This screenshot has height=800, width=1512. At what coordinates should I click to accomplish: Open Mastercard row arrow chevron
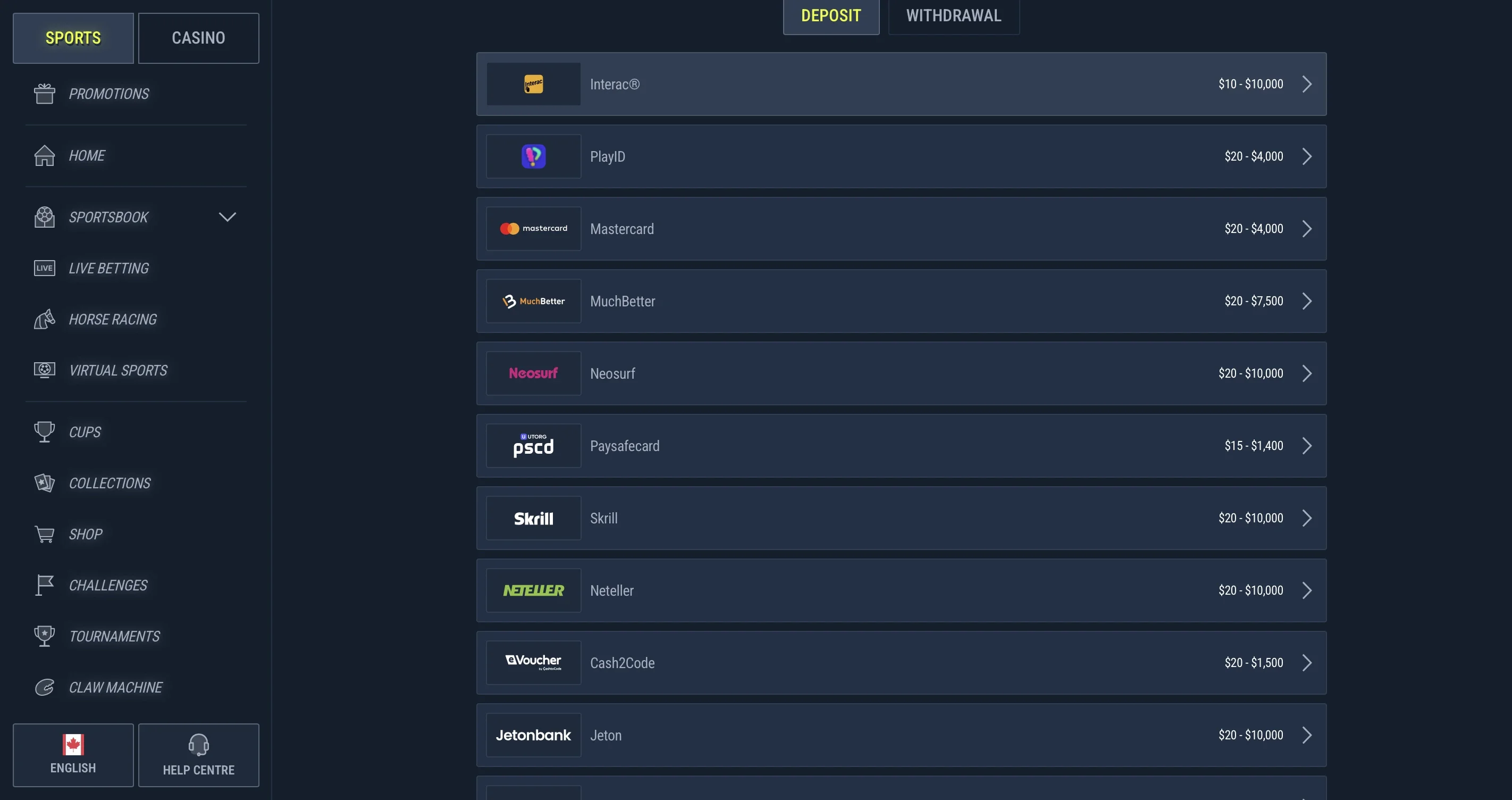tap(1307, 229)
